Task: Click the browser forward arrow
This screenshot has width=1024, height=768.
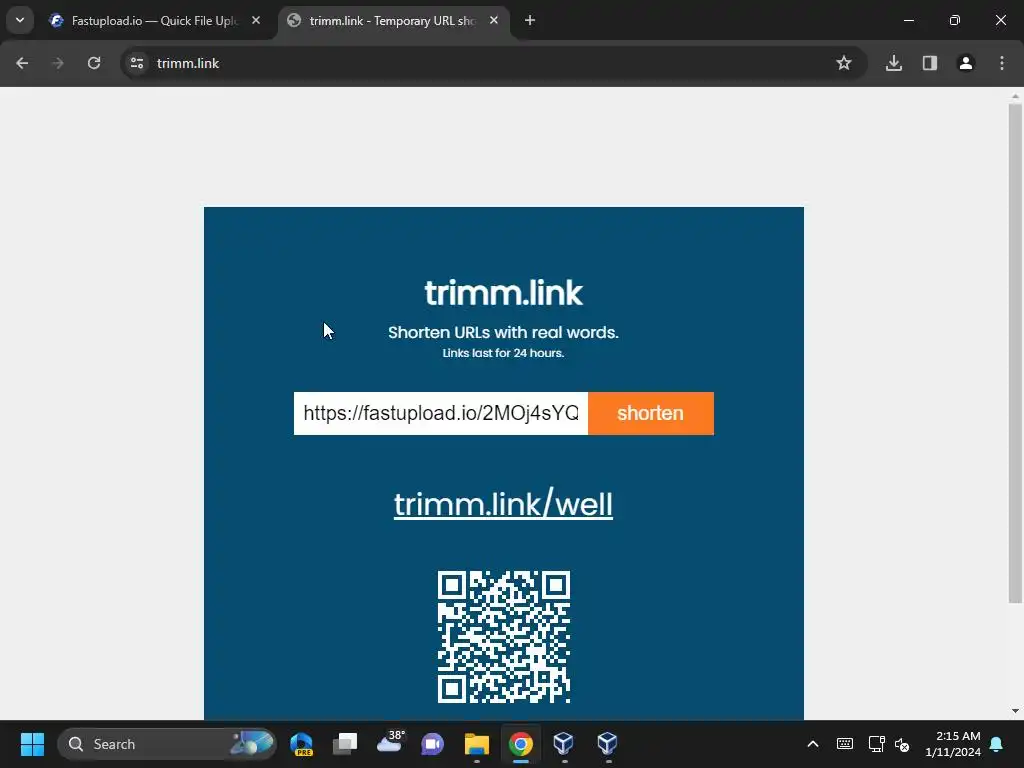Action: point(58,63)
